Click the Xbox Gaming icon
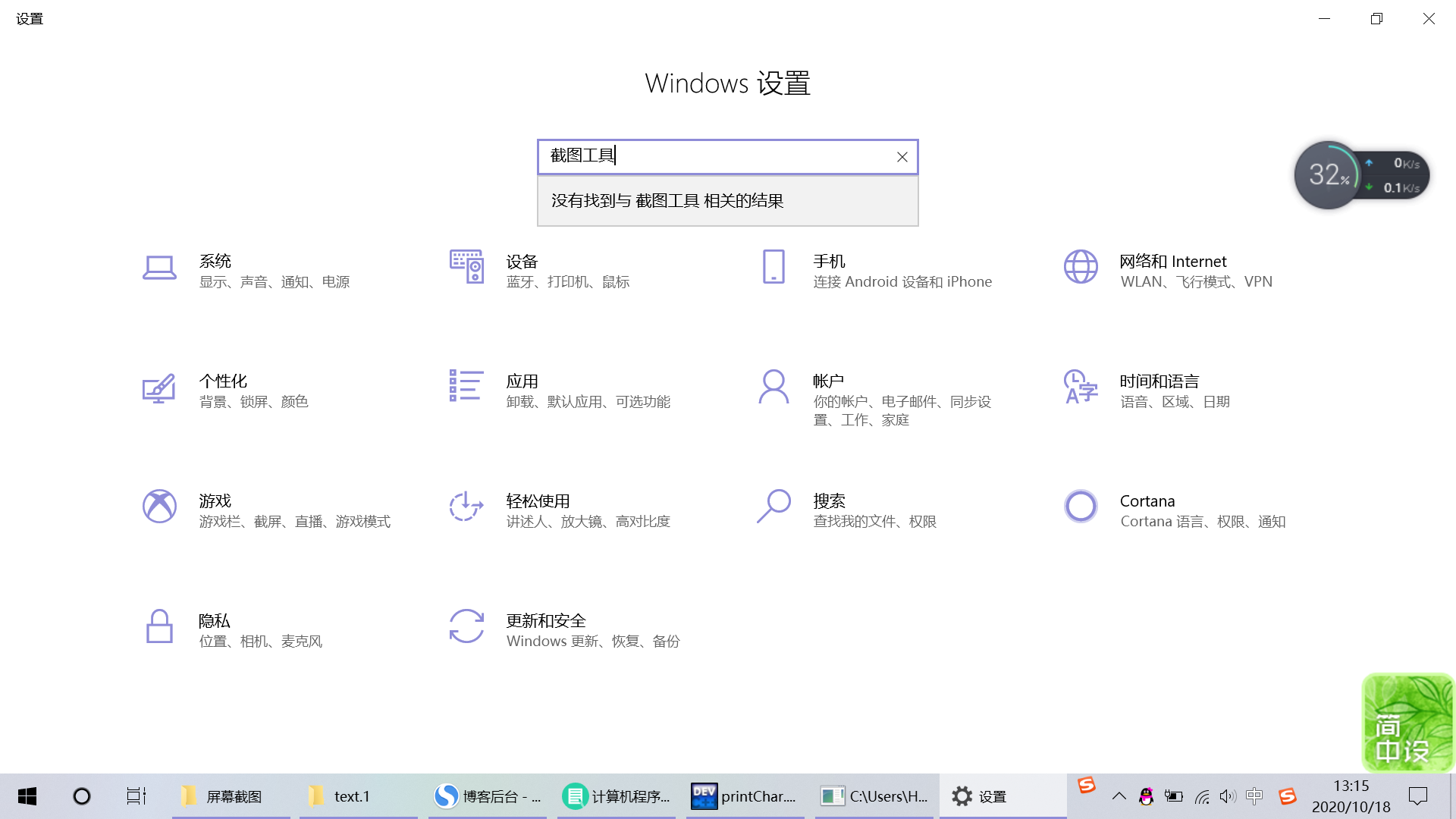1456x819 pixels. tap(159, 507)
